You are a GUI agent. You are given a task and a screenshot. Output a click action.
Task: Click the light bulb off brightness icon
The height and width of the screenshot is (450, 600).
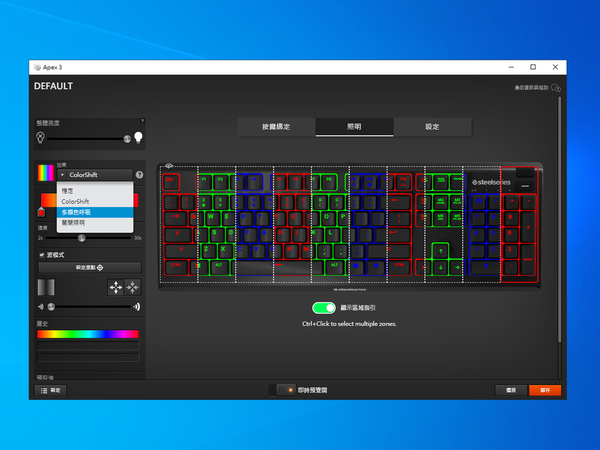(40, 137)
